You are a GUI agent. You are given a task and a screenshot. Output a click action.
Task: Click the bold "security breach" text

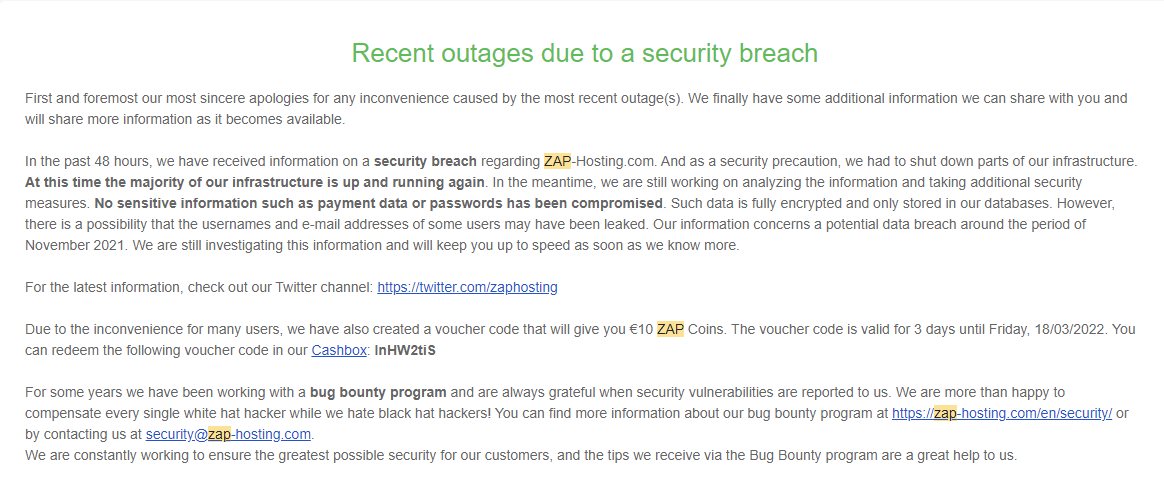point(425,161)
